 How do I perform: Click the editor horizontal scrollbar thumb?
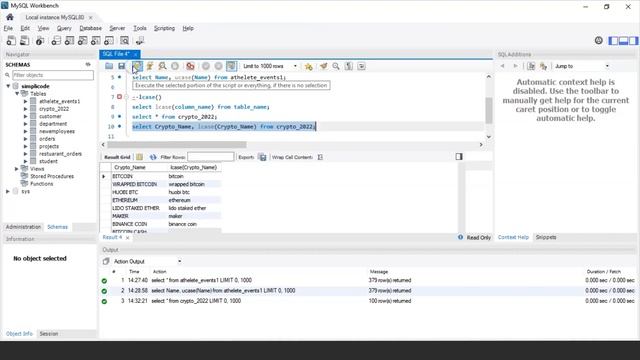click(x=177, y=144)
